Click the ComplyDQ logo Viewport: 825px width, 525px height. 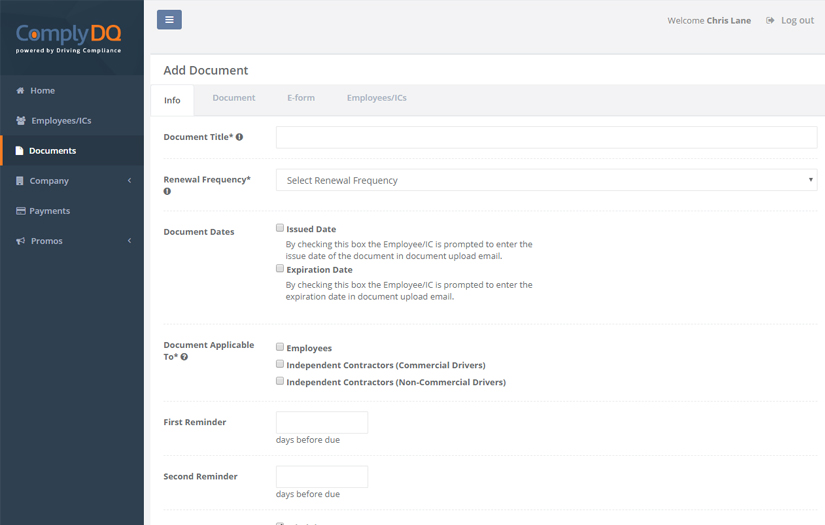click(x=68, y=38)
